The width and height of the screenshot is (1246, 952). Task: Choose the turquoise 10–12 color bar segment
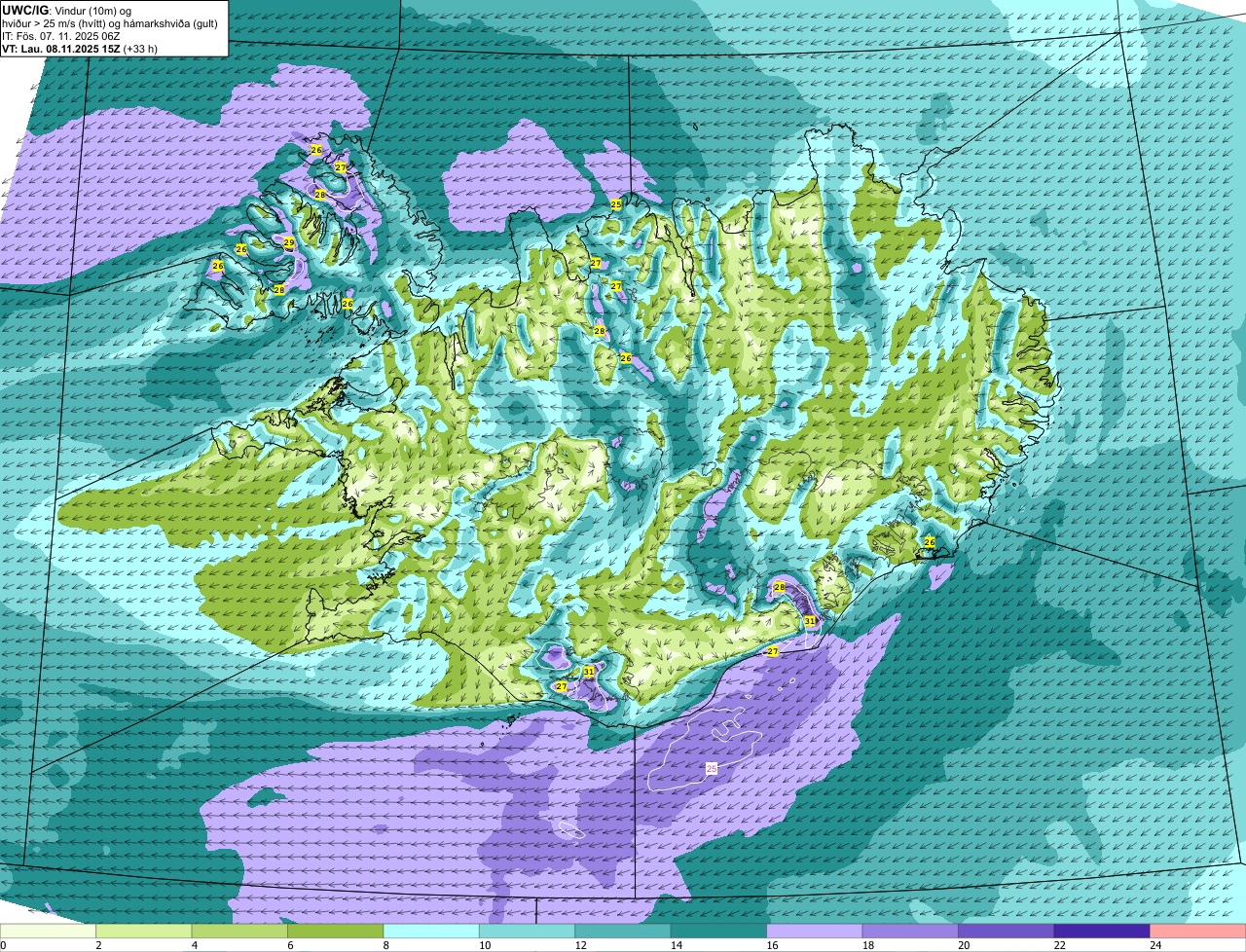(x=528, y=932)
